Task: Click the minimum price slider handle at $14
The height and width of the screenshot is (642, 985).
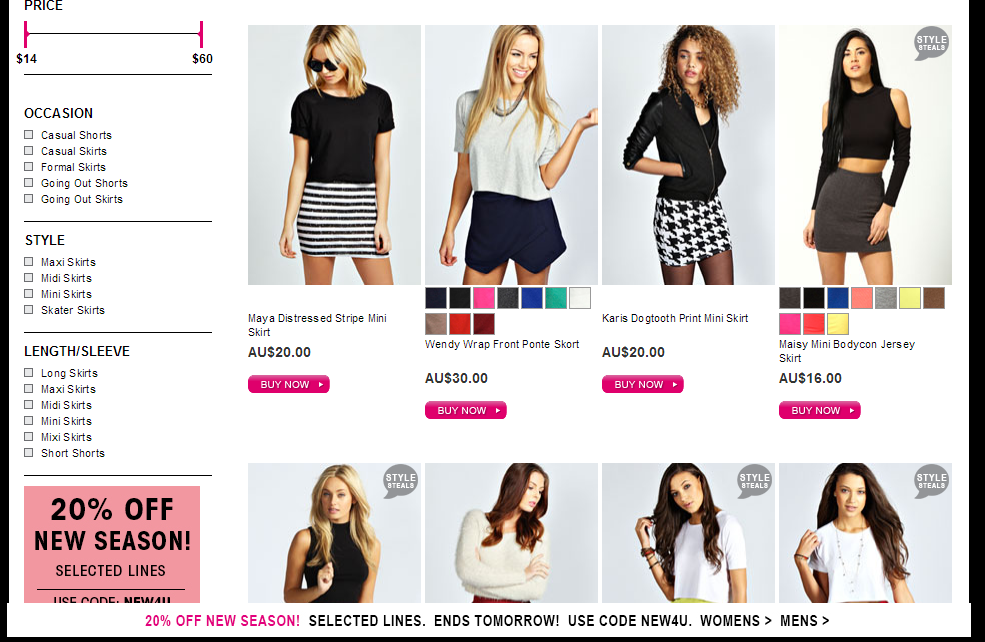Action: point(26,34)
